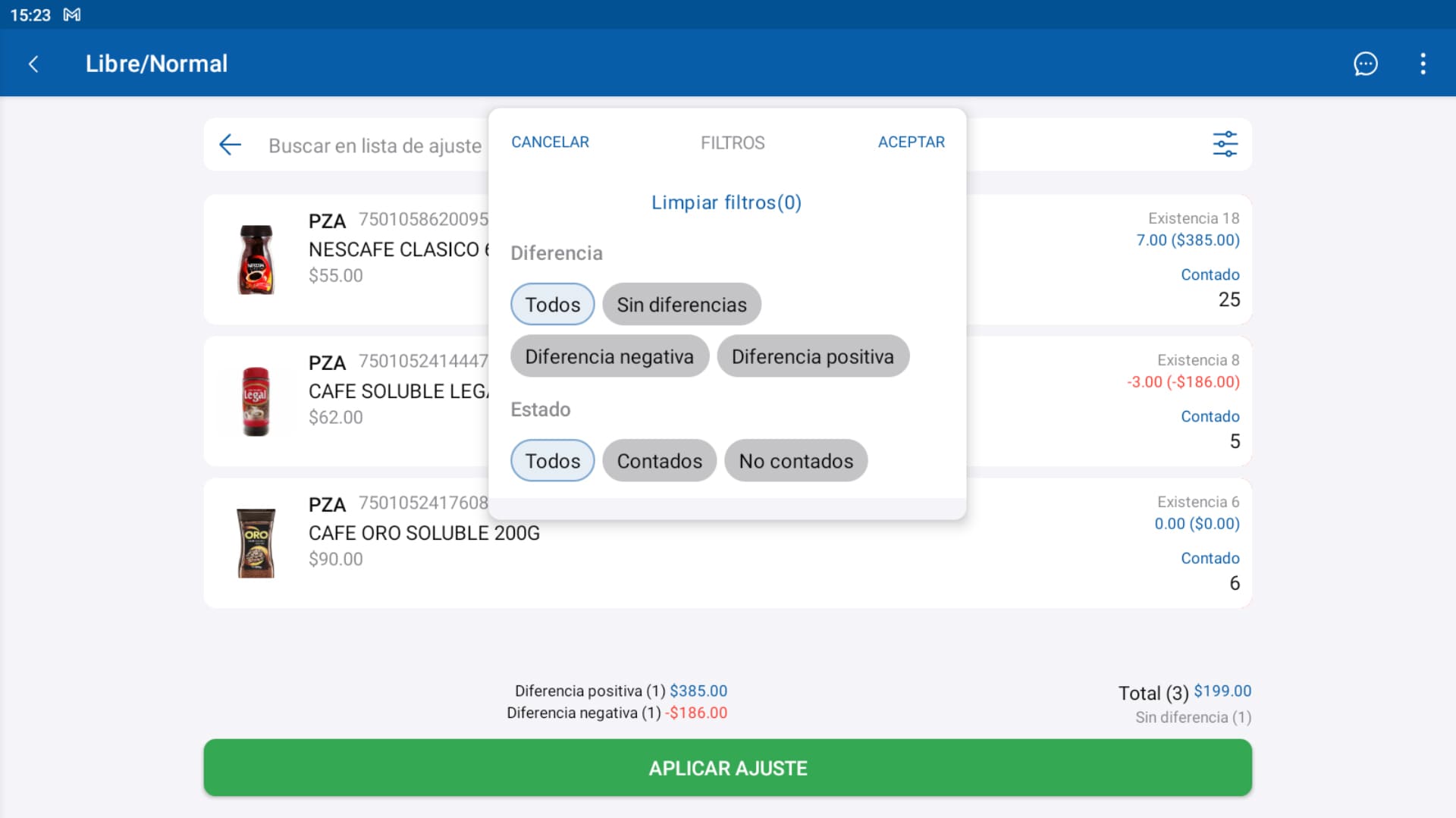
Task: Clear filters using Limpiar filtros(0)
Action: pyautogui.click(x=726, y=202)
